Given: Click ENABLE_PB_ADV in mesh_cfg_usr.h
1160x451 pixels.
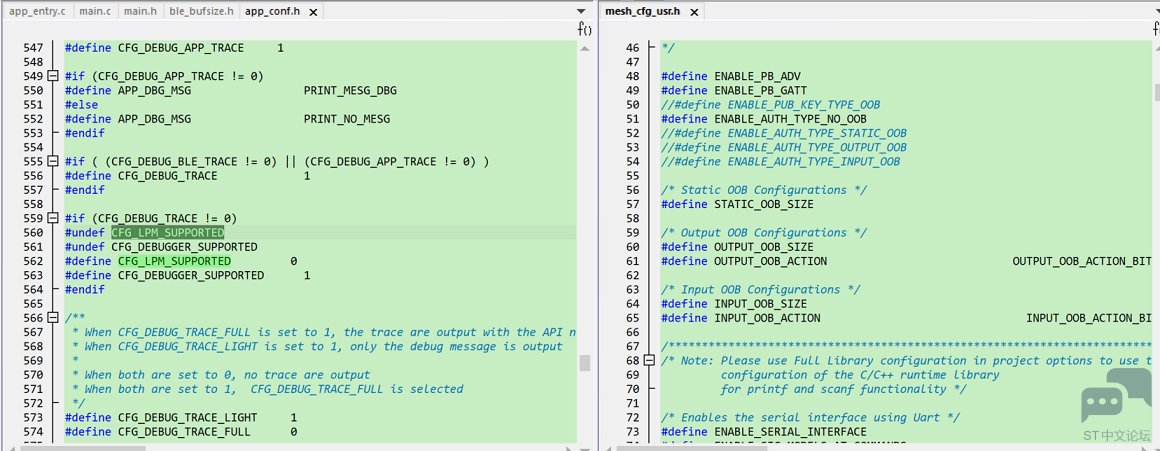Looking at the screenshot, I should click(x=758, y=76).
